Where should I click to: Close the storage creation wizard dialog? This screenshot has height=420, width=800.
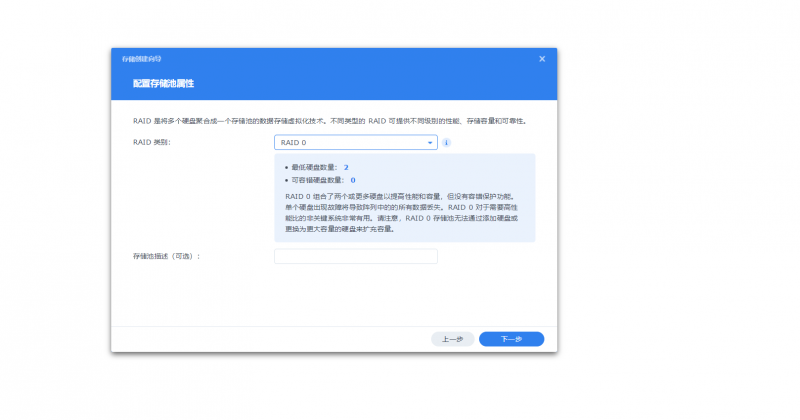pos(542,59)
